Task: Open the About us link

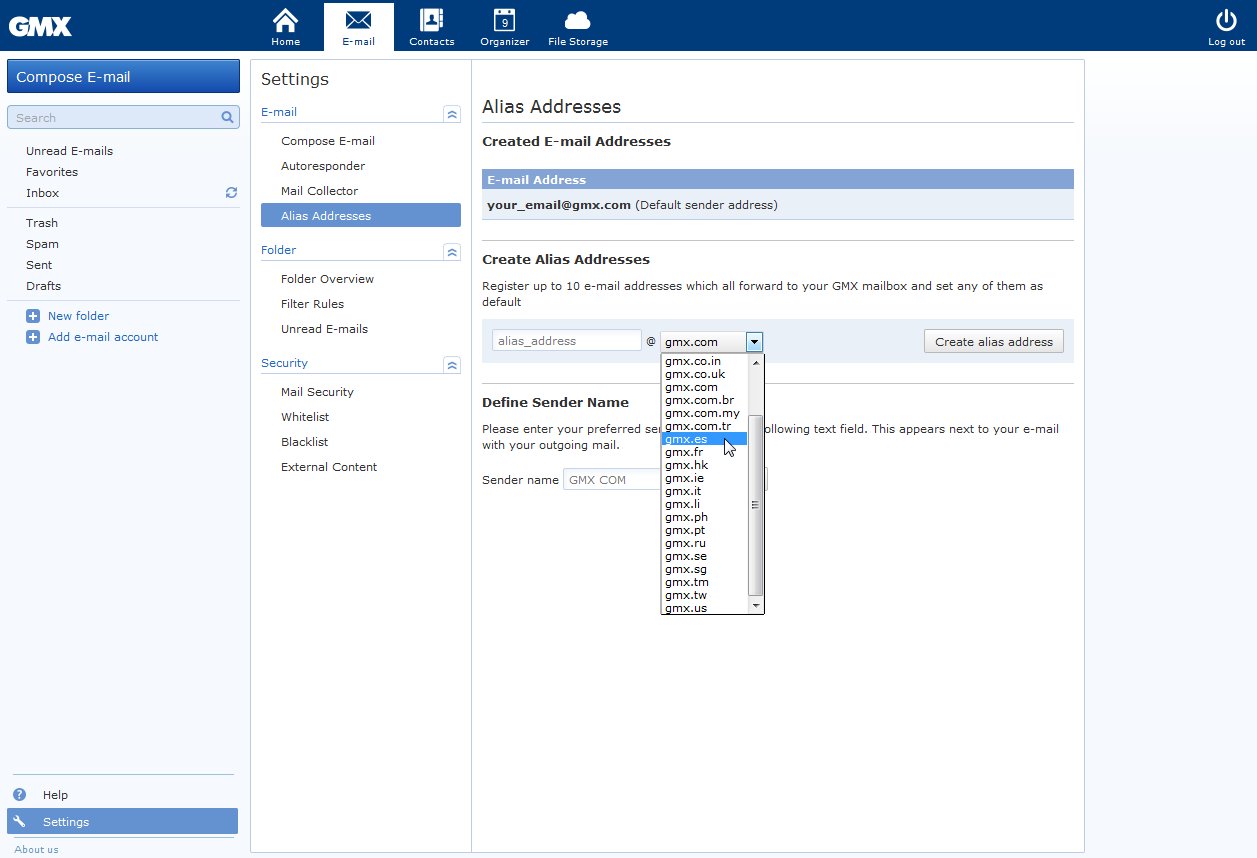Action: click(x=36, y=849)
